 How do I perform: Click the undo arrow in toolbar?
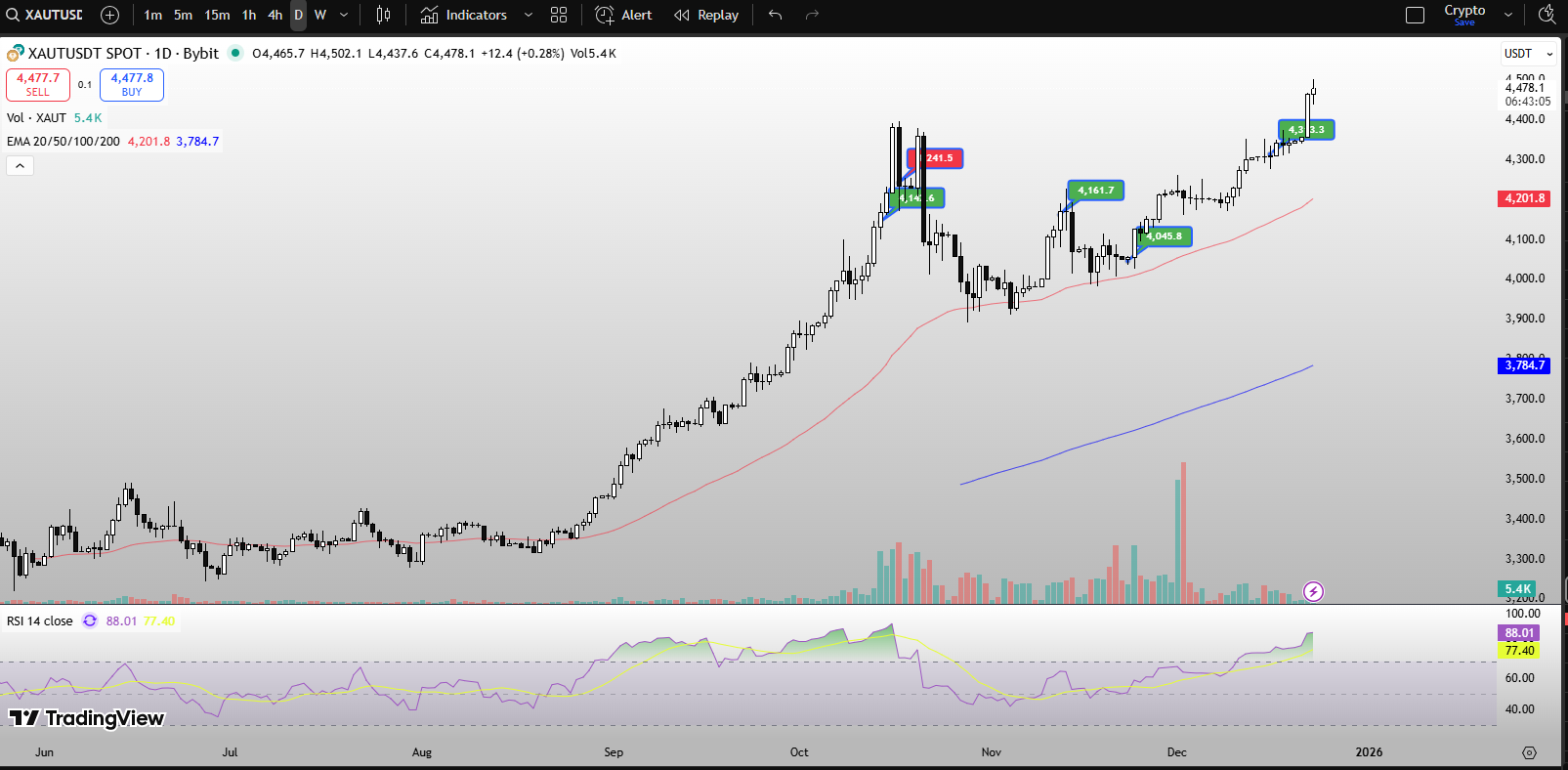pos(775,15)
